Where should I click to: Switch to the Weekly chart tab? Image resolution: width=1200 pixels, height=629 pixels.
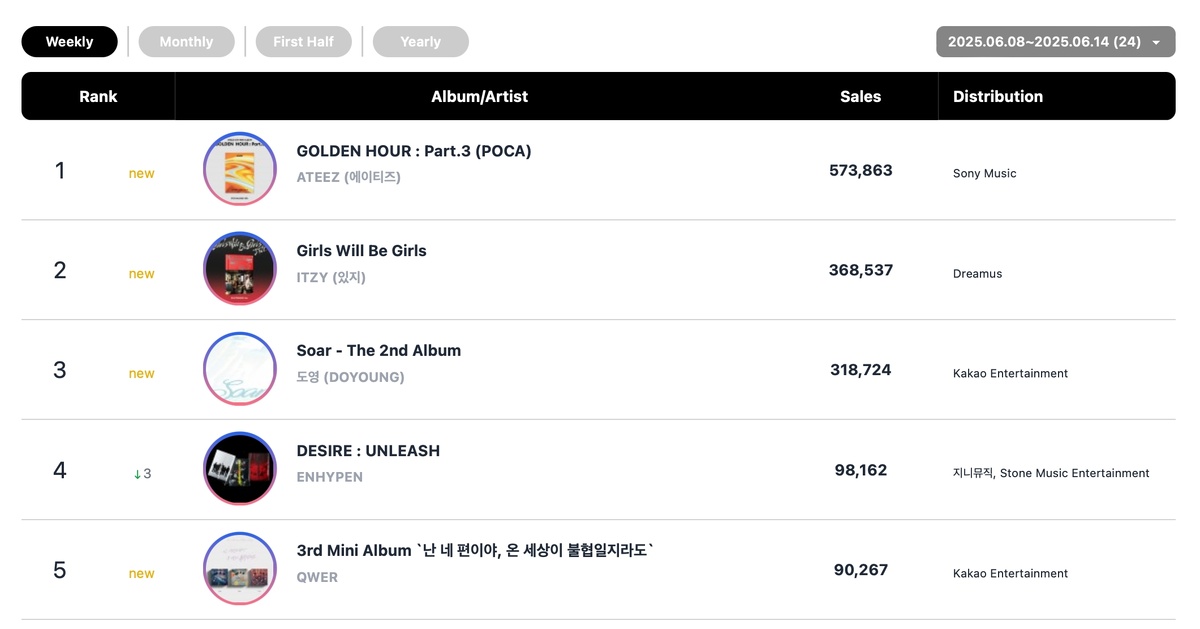click(69, 42)
